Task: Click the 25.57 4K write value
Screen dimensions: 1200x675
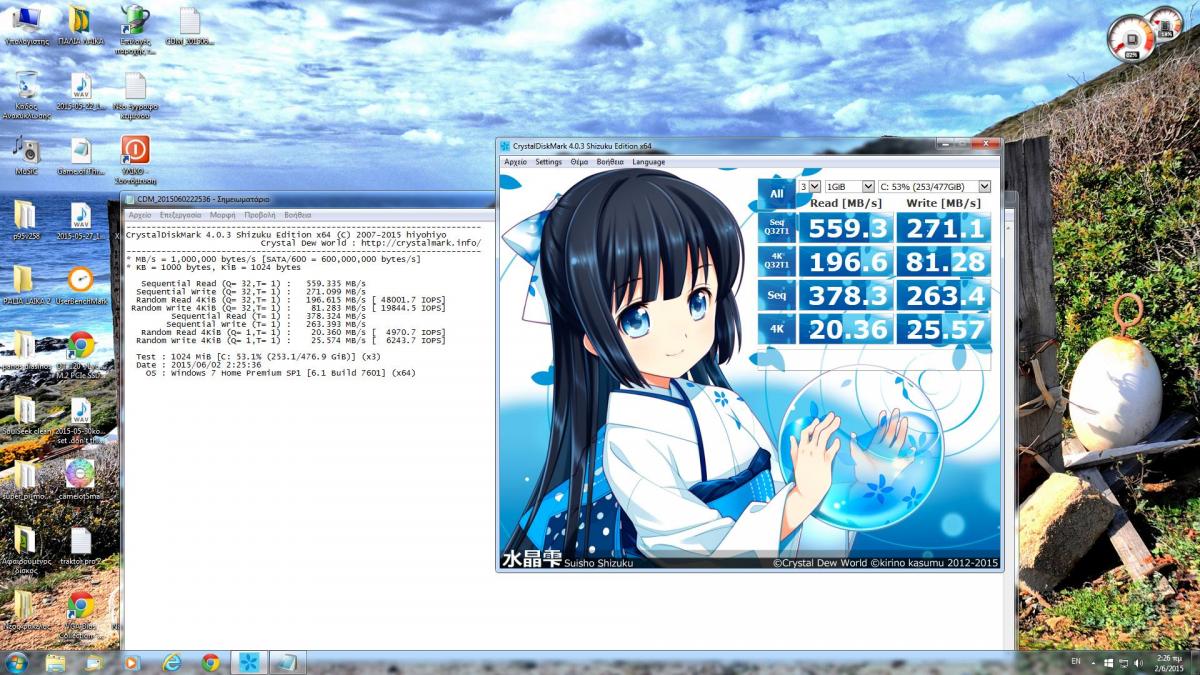Action: [x=943, y=329]
